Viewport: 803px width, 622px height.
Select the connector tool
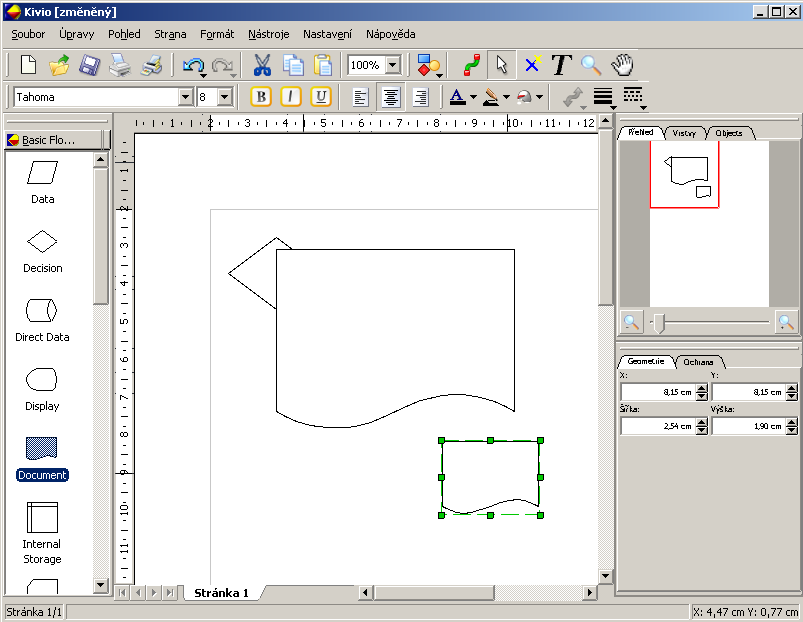(x=472, y=65)
